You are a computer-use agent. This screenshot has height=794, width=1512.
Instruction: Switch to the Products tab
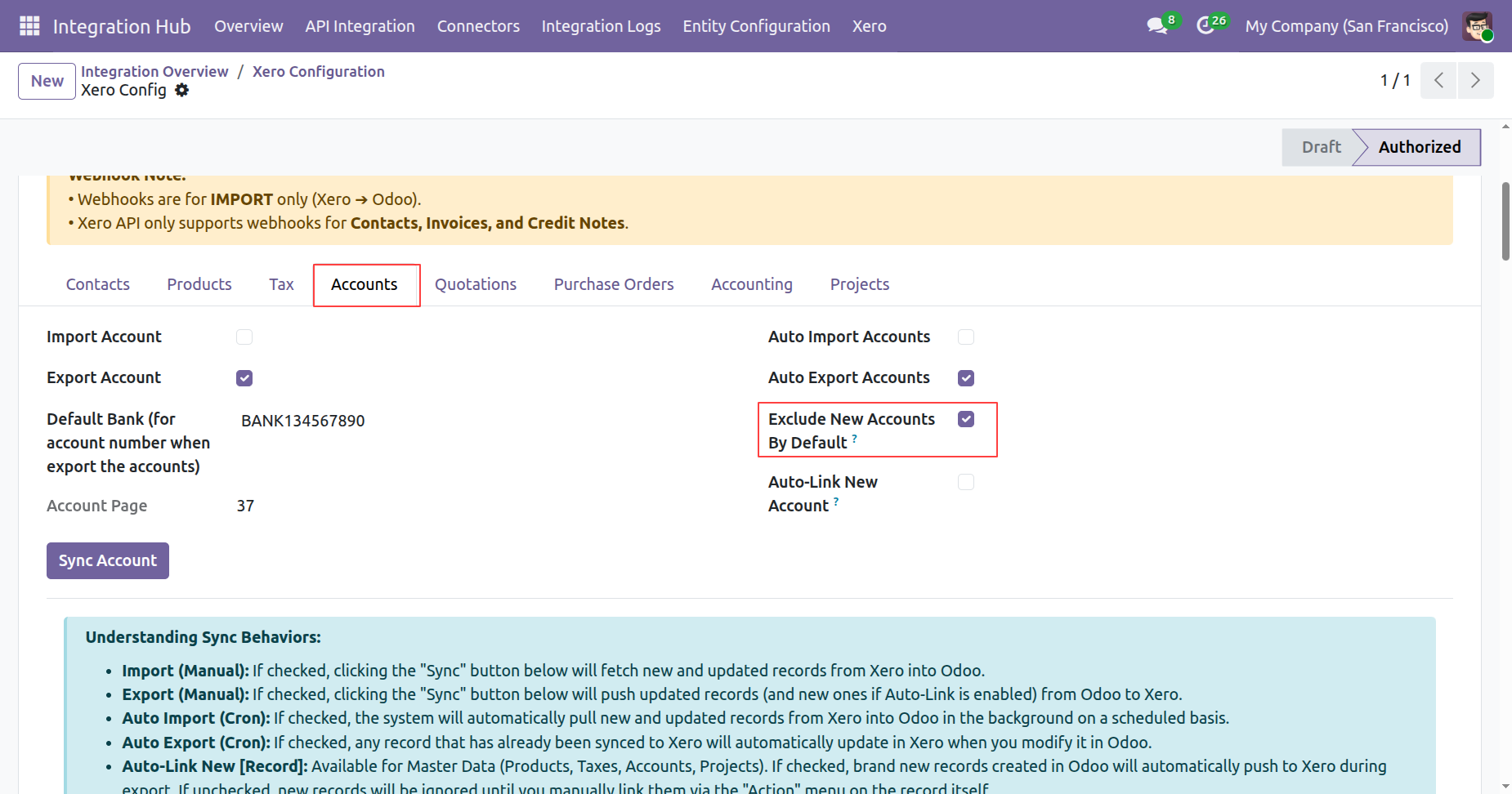click(x=199, y=284)
